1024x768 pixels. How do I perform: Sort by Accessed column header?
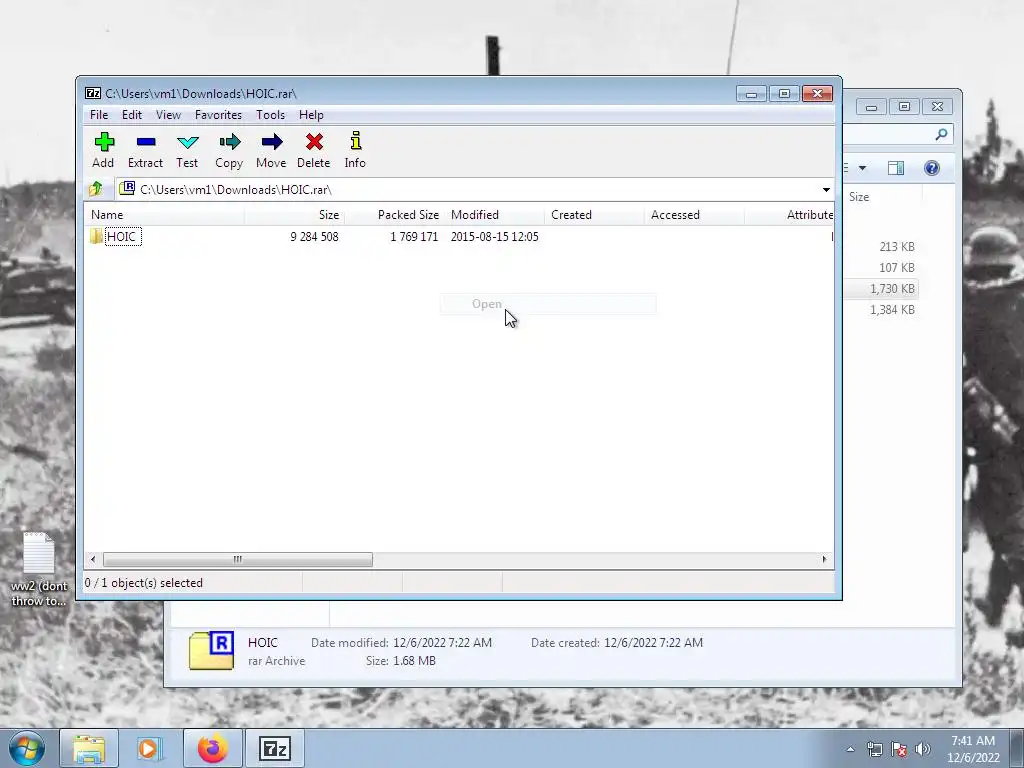(x=694, y=215)
